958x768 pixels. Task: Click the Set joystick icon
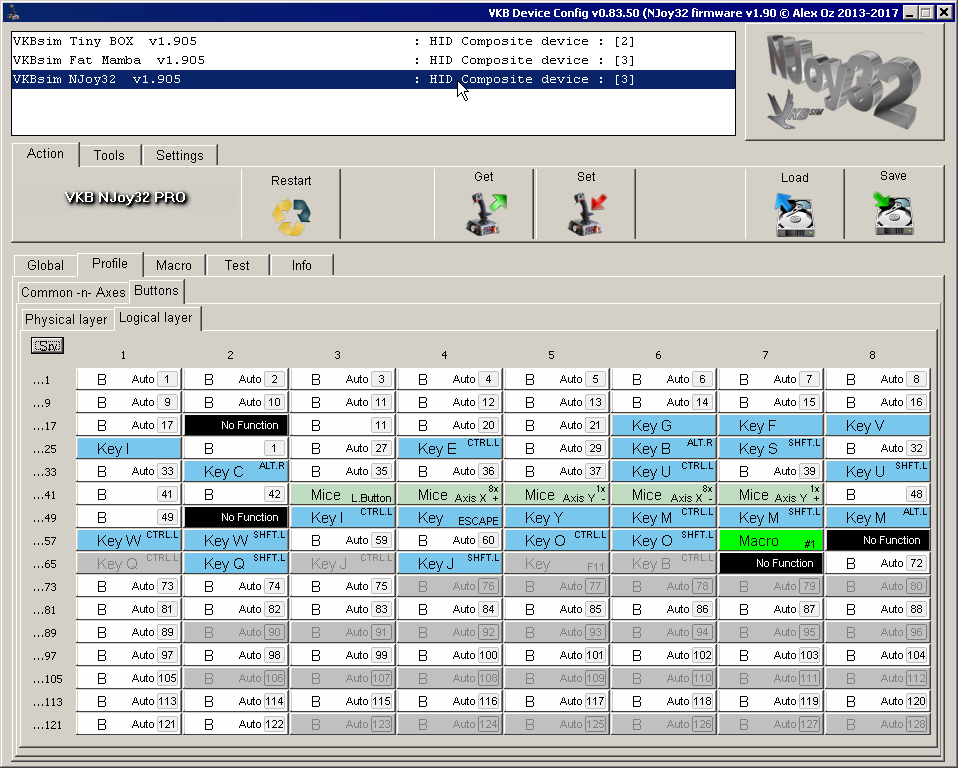(x=587, y=214)
